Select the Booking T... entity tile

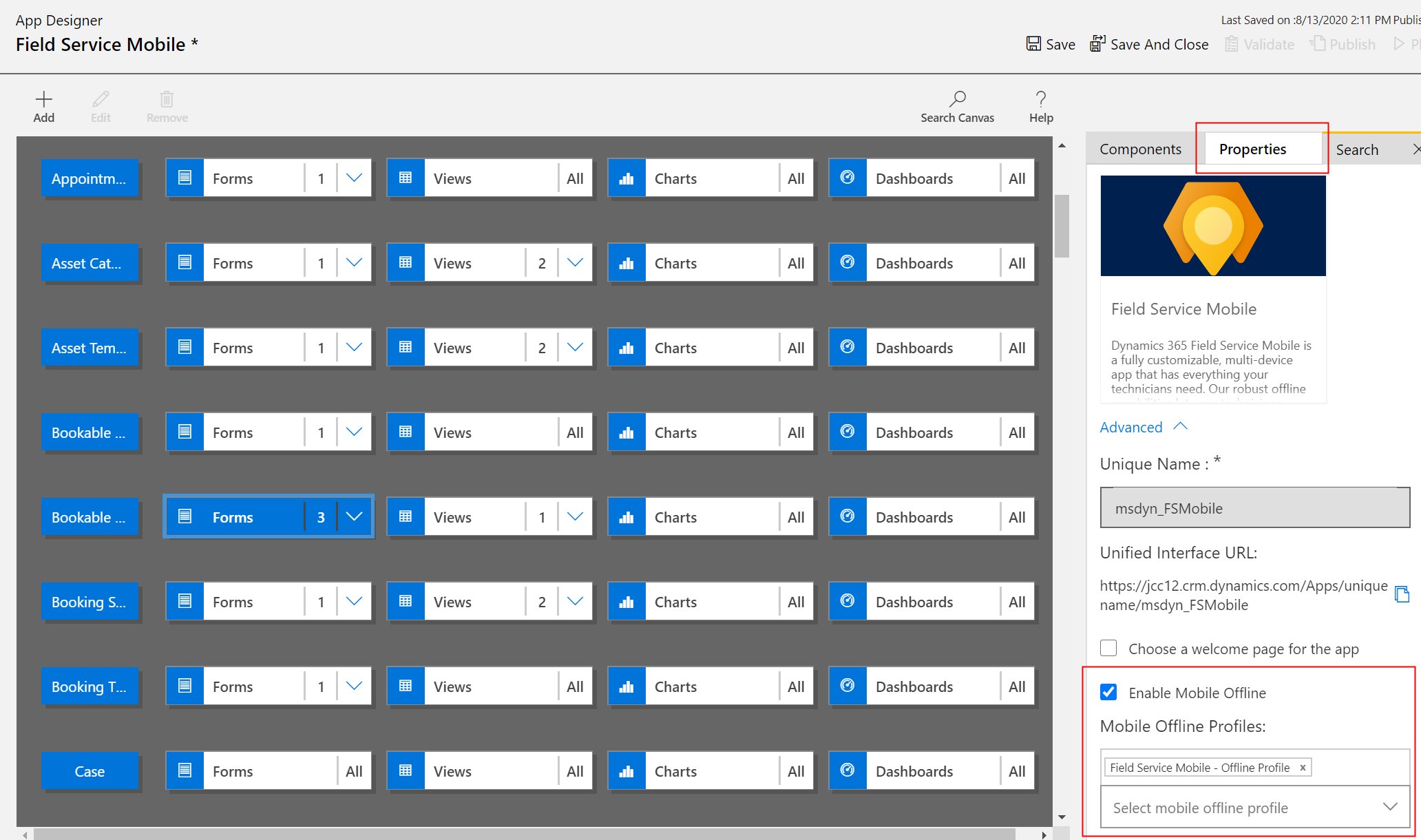pyautogui.click(x=90, y=686)
